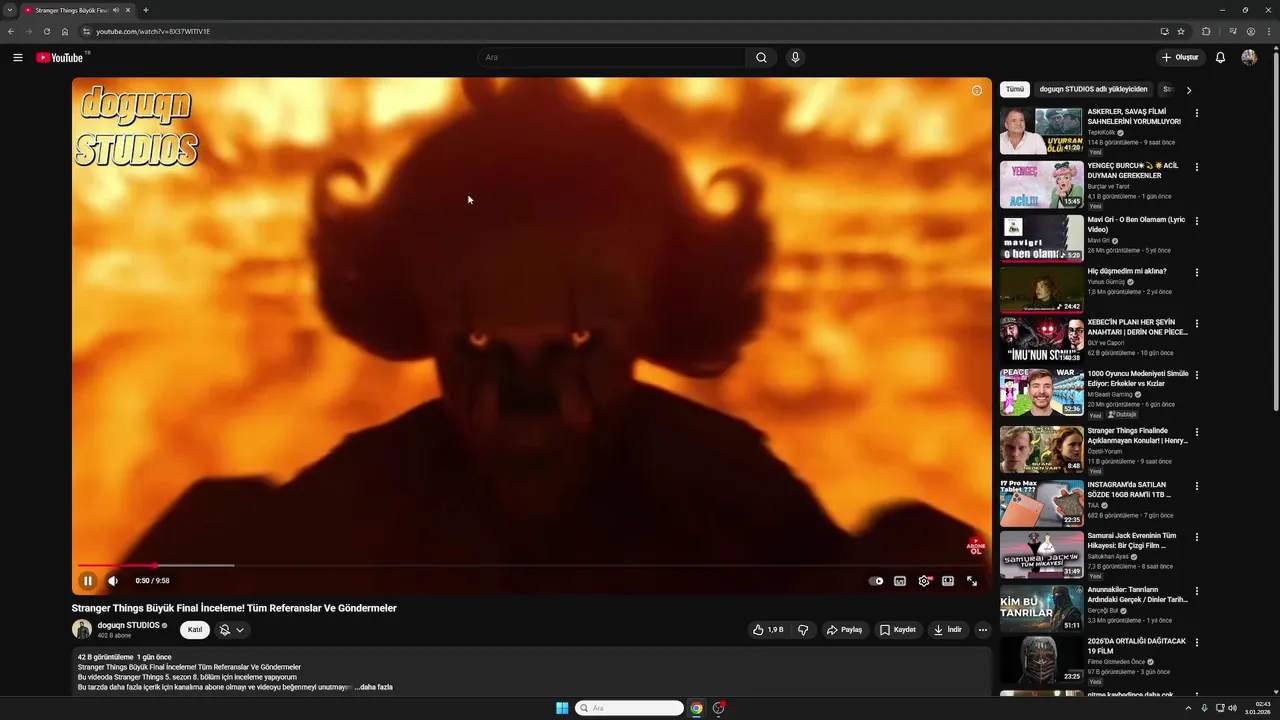Seek in the video progress bar
The image size is (1280, 720).
(531, 565)
